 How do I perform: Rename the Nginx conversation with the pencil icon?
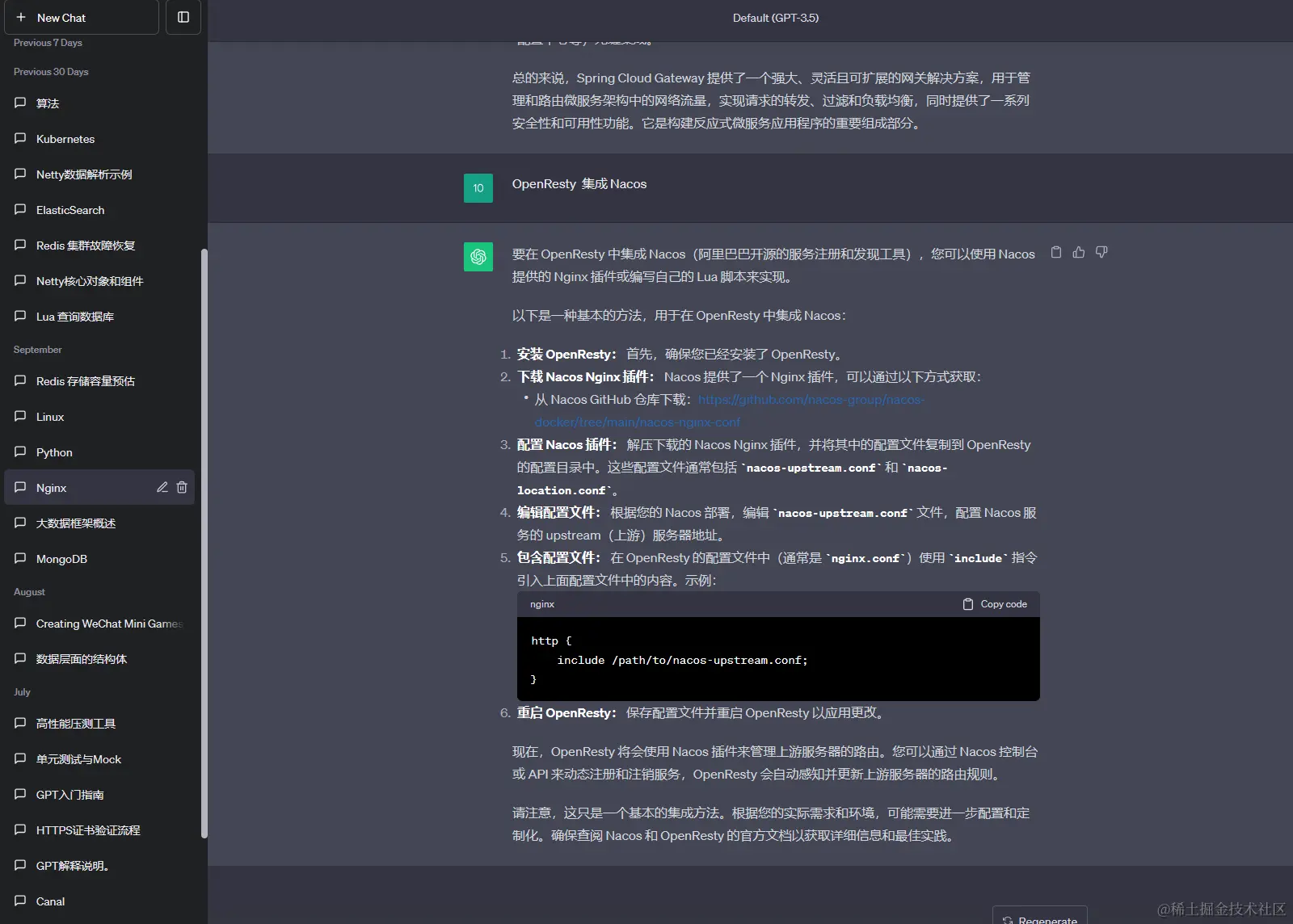click(x=162, y=487)
